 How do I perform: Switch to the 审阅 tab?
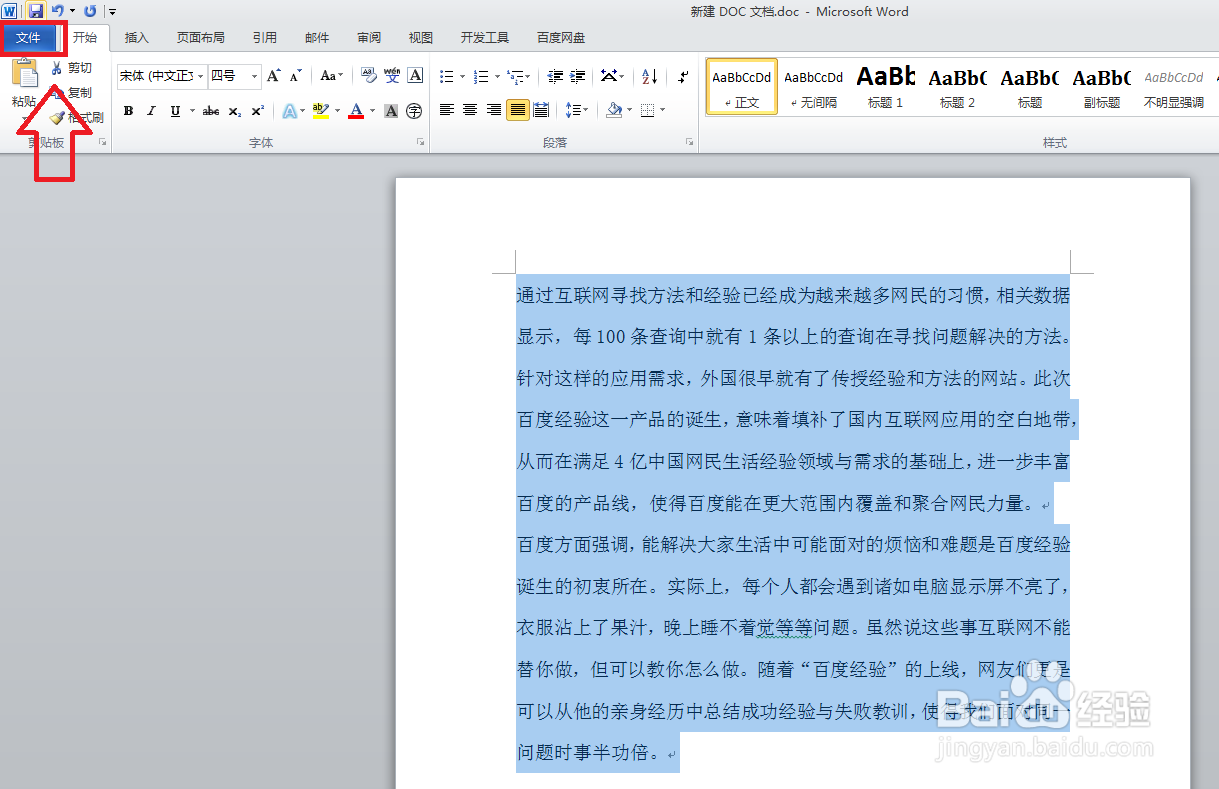(369, 38)
